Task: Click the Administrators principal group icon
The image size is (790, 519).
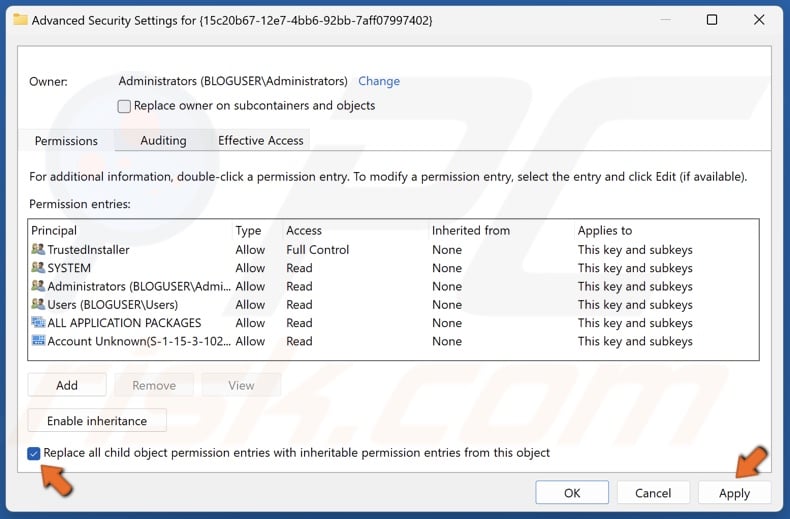Action: point(38,286)
